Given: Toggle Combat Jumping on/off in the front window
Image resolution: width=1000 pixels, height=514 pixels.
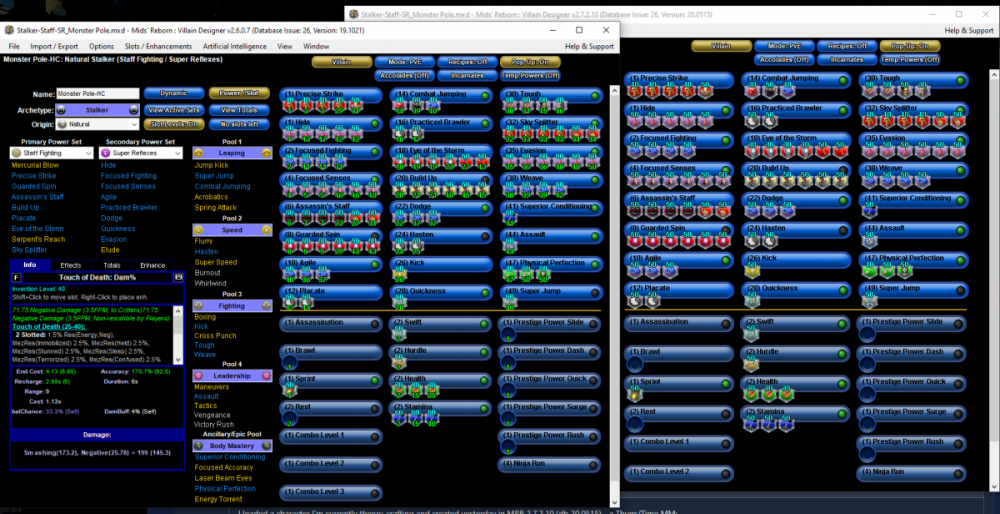Looking at the screenshot, I should [484, 96].
